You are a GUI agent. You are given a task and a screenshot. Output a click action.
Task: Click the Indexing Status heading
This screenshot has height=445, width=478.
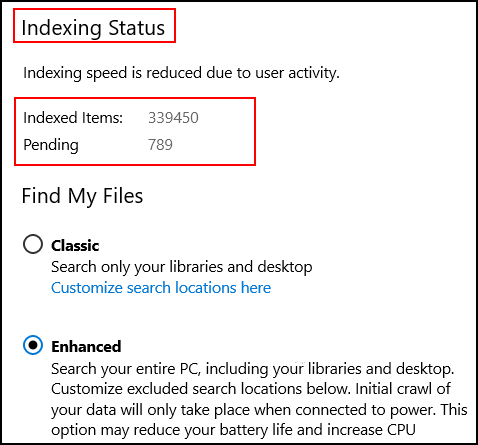pyautogui.click(x=93, y=27)
